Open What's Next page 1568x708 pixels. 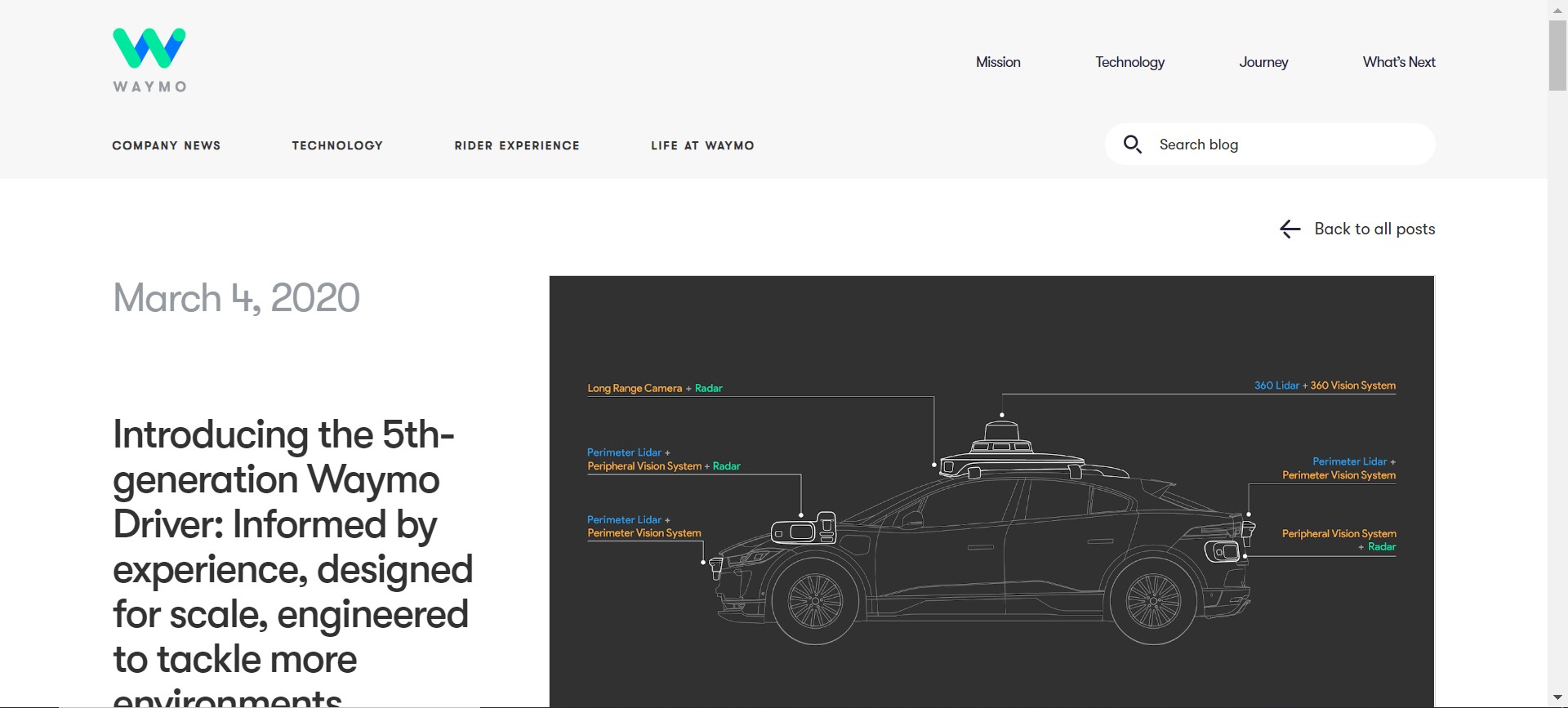tap(1398, 62)
